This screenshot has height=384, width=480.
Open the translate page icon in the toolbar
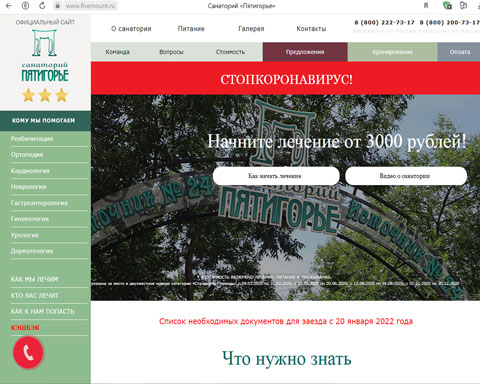(x=463, y=6)
